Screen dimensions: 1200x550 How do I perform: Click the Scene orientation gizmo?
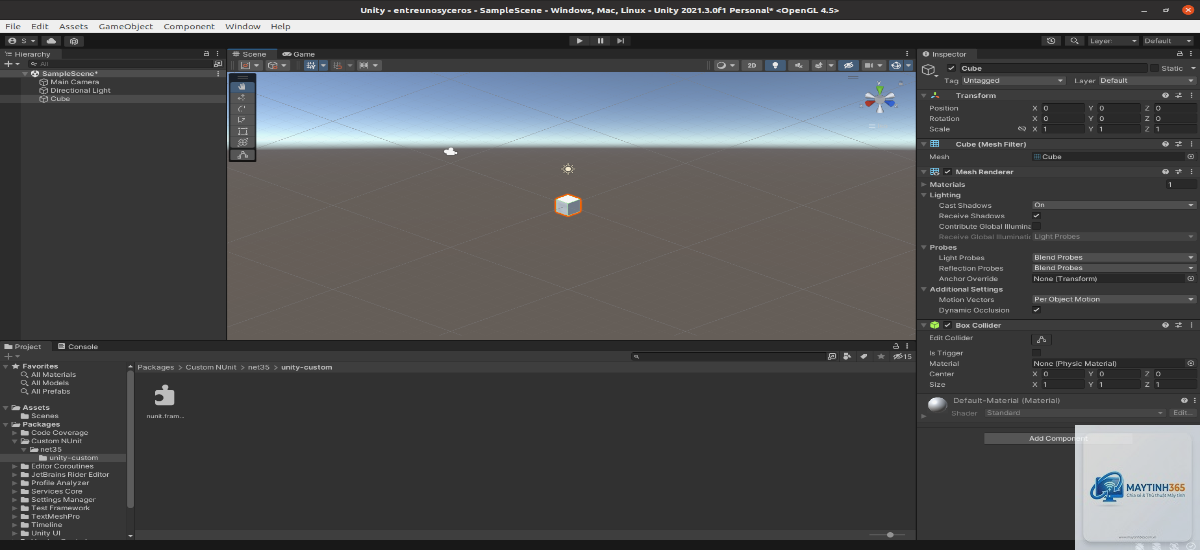[880, 99]
